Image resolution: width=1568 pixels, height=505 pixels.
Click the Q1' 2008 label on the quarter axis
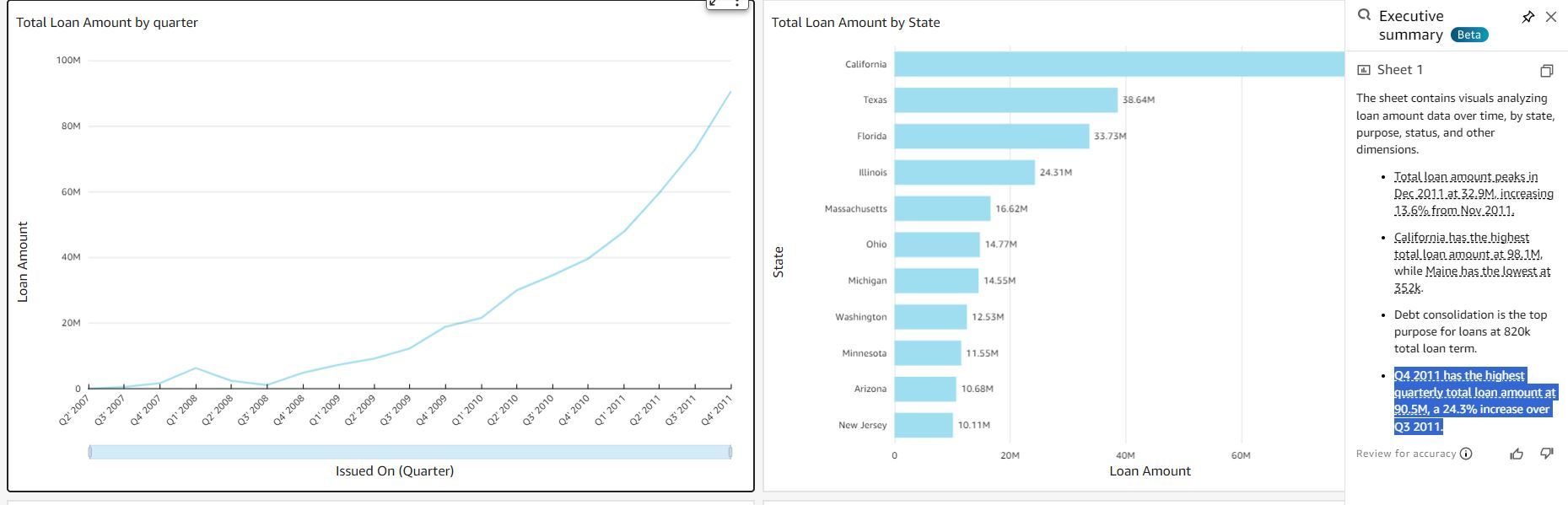[182, 410]
